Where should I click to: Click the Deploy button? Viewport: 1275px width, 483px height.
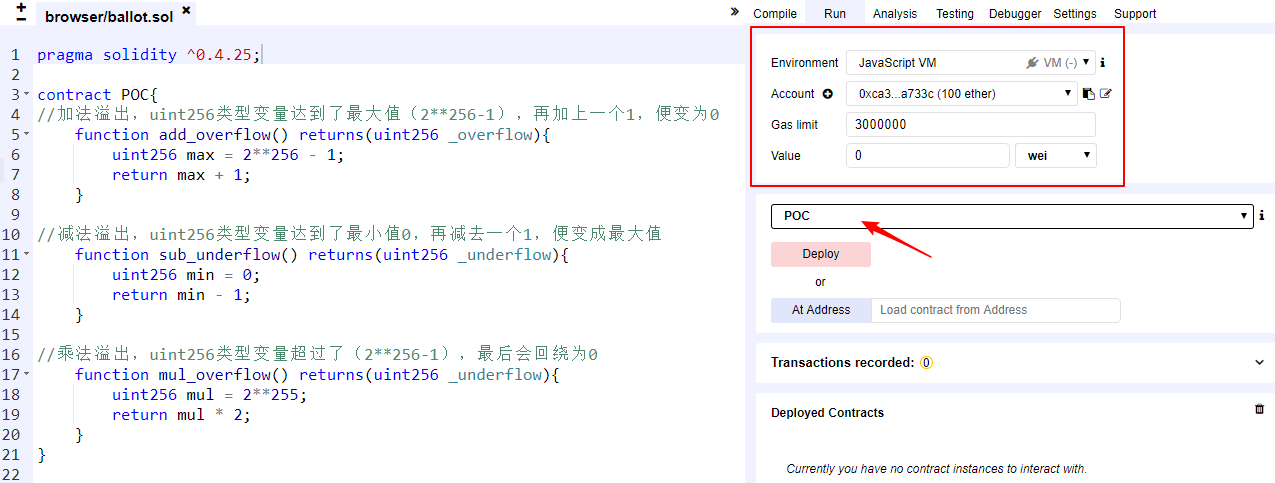821,254
